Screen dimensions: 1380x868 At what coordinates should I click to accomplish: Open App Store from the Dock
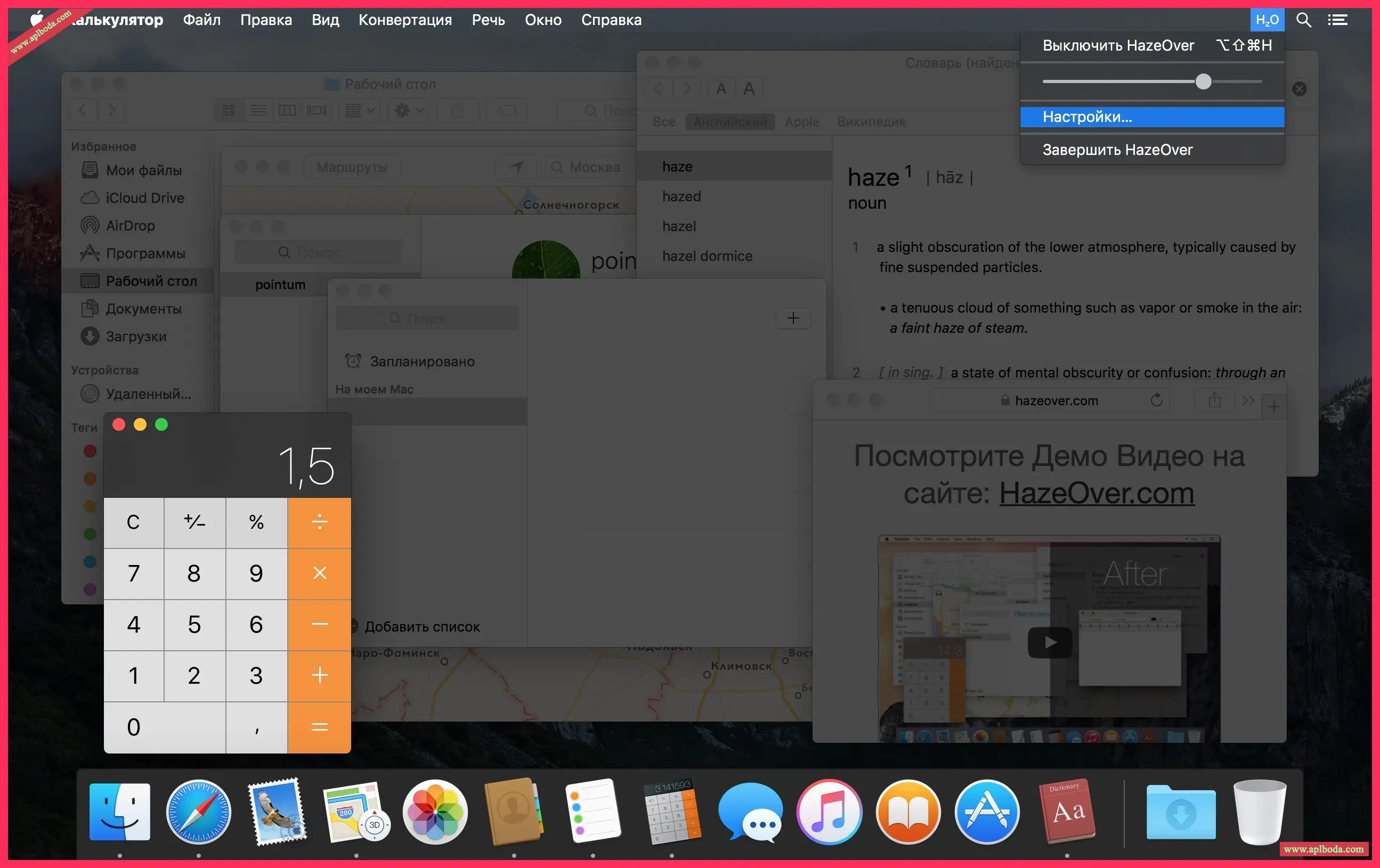[x=987, y=812]
